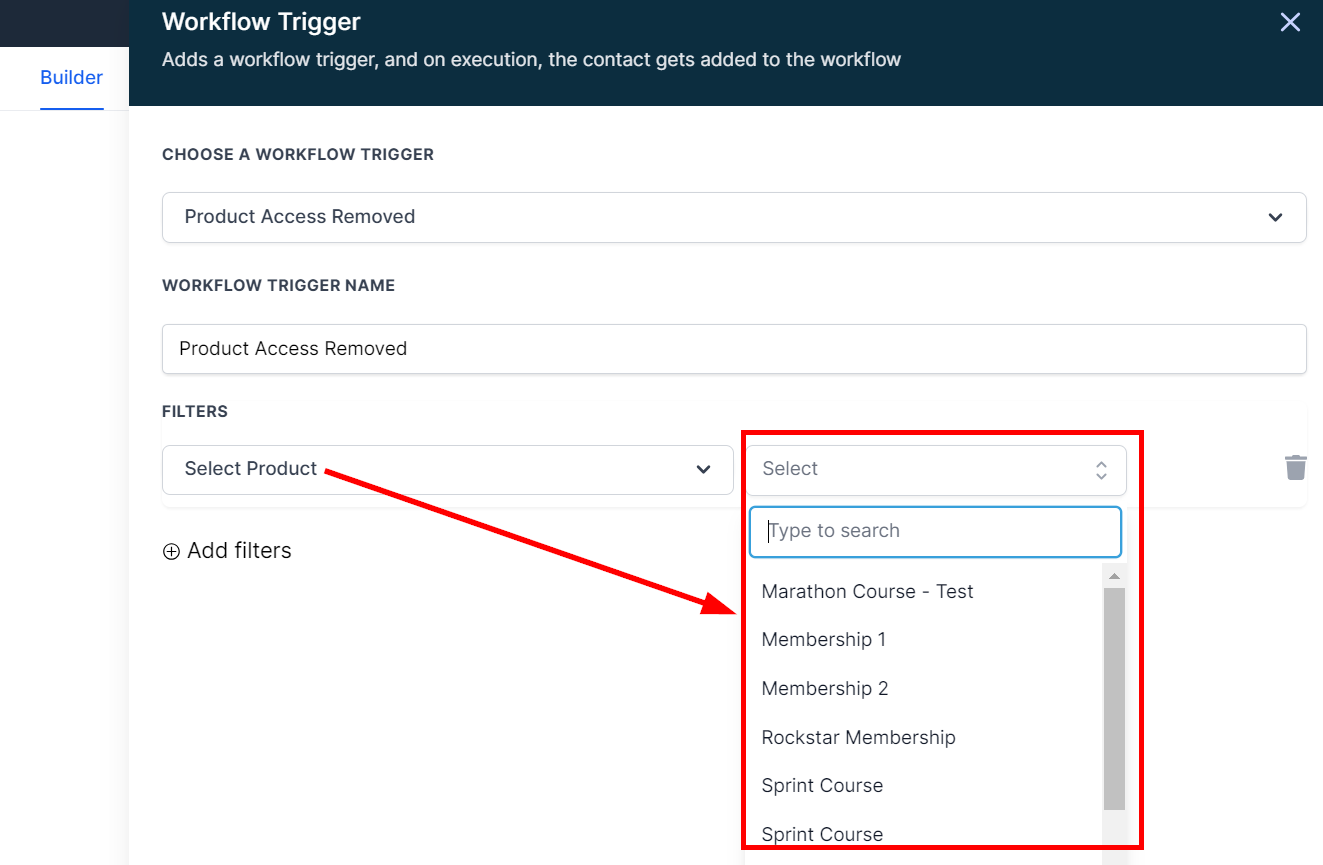Image resolution: width=1323 pixels, height=865 pixels.
Task: Click the up-down arrows in the Select field
Action: coord(1101,470)
